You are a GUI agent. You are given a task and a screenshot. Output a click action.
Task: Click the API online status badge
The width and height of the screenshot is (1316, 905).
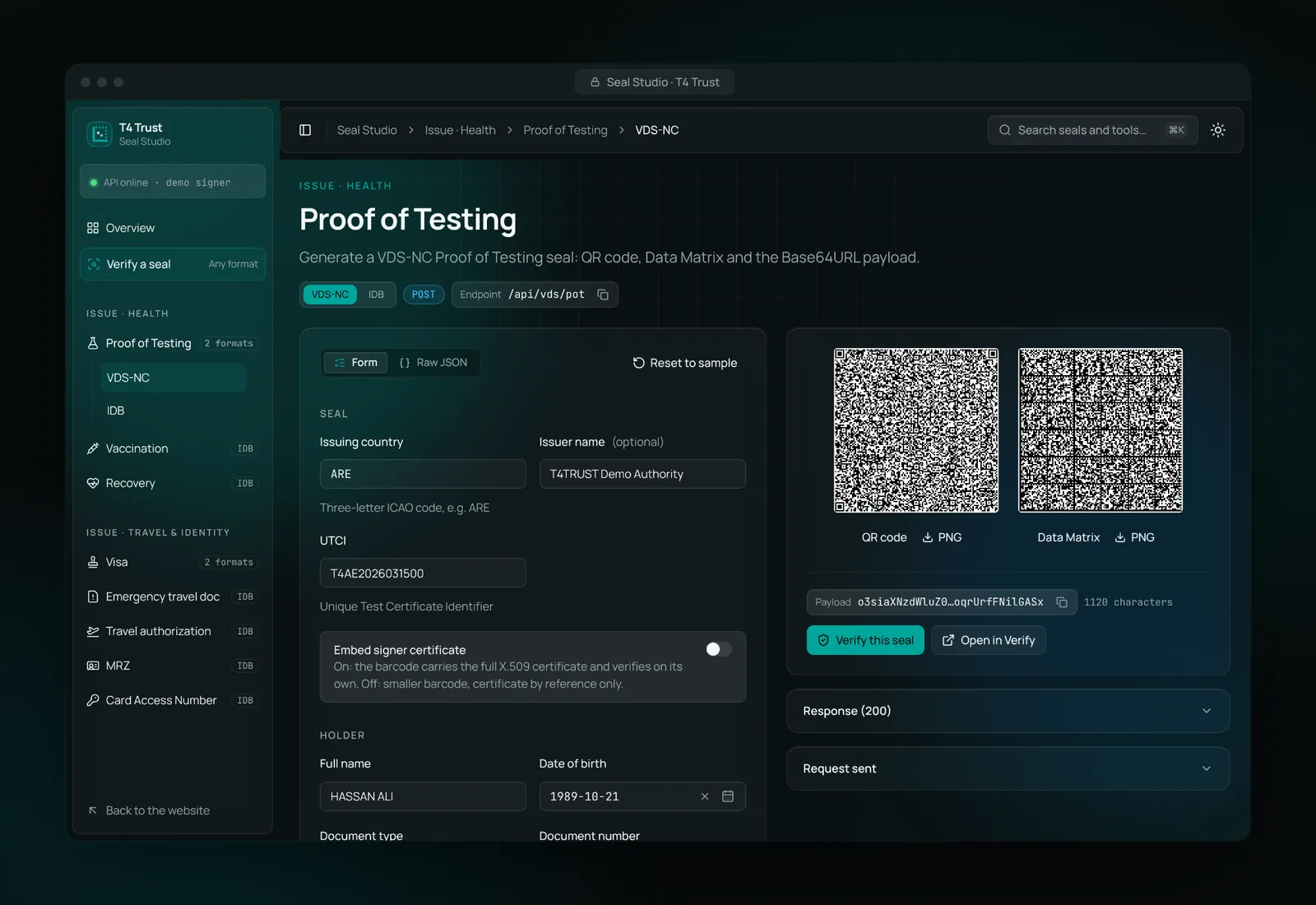pos(173,182)
